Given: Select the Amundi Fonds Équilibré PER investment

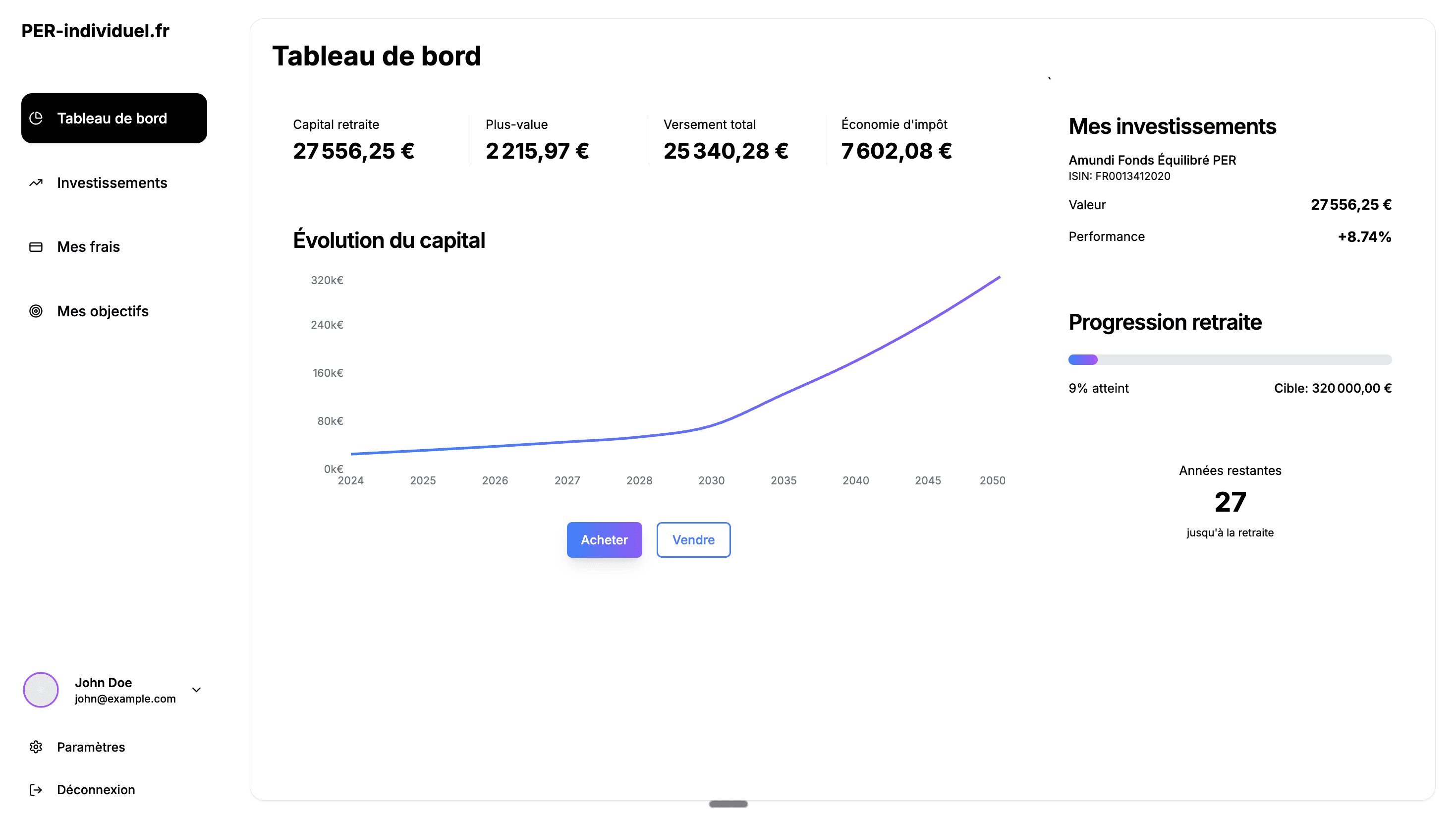Looking at the screenshot, I should pyautogui.click(x=1151, y=160).
